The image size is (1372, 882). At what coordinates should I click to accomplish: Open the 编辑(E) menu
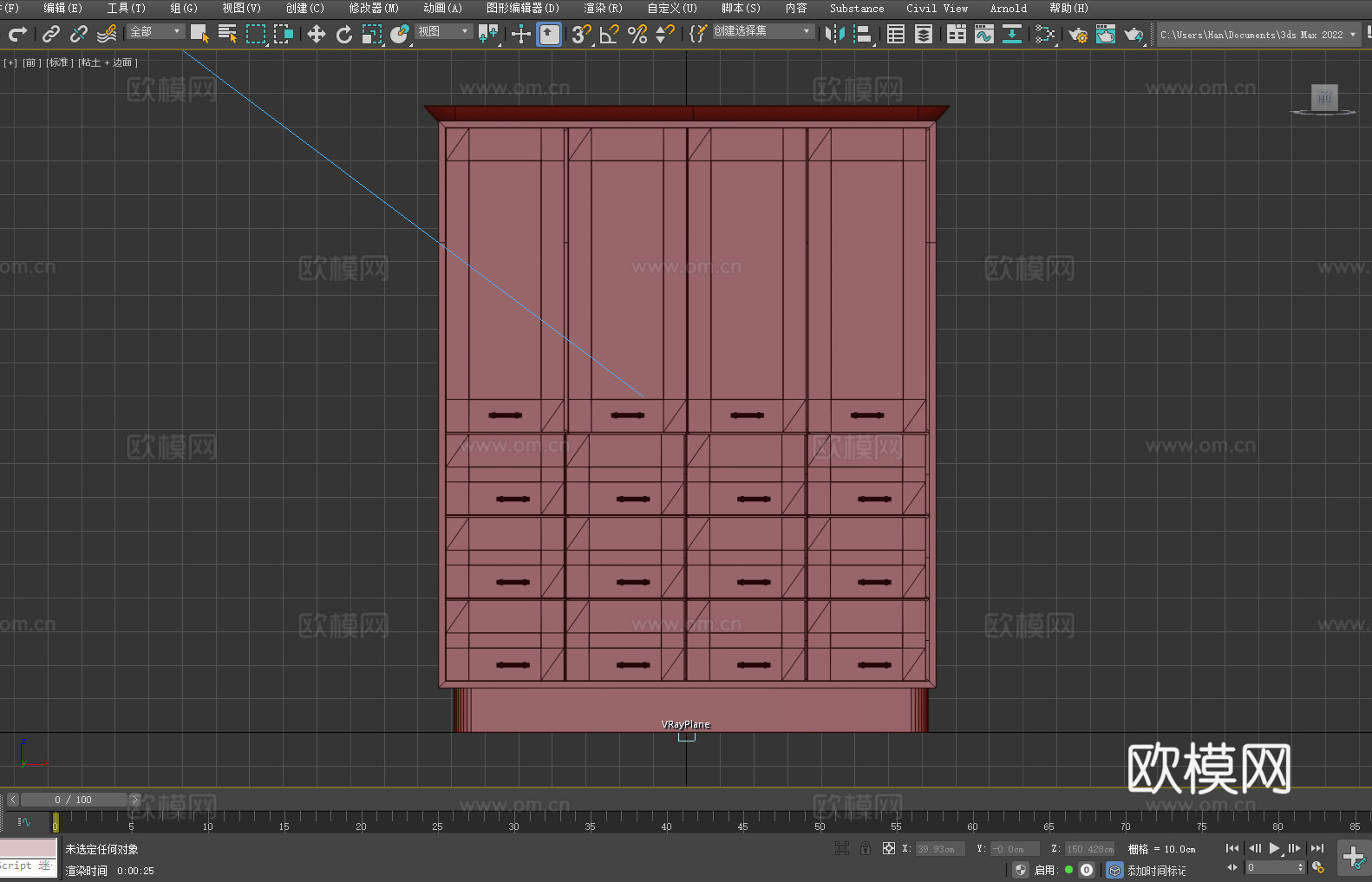coord(62,8)
